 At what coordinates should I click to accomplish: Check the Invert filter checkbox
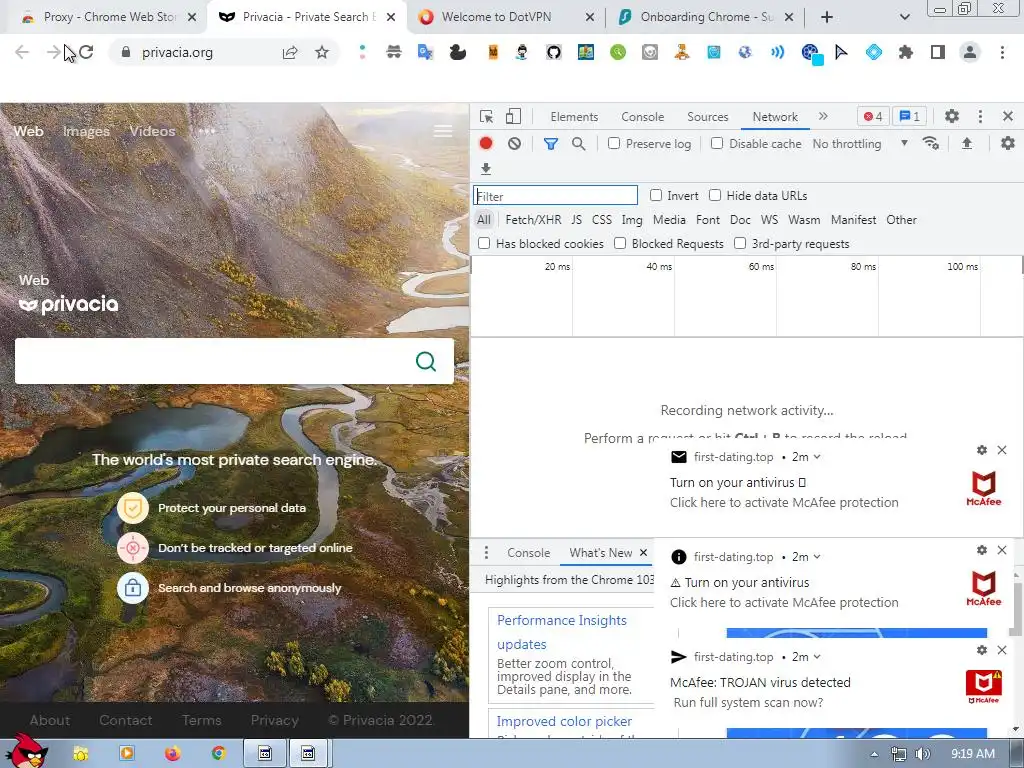[x=656, y=195]
